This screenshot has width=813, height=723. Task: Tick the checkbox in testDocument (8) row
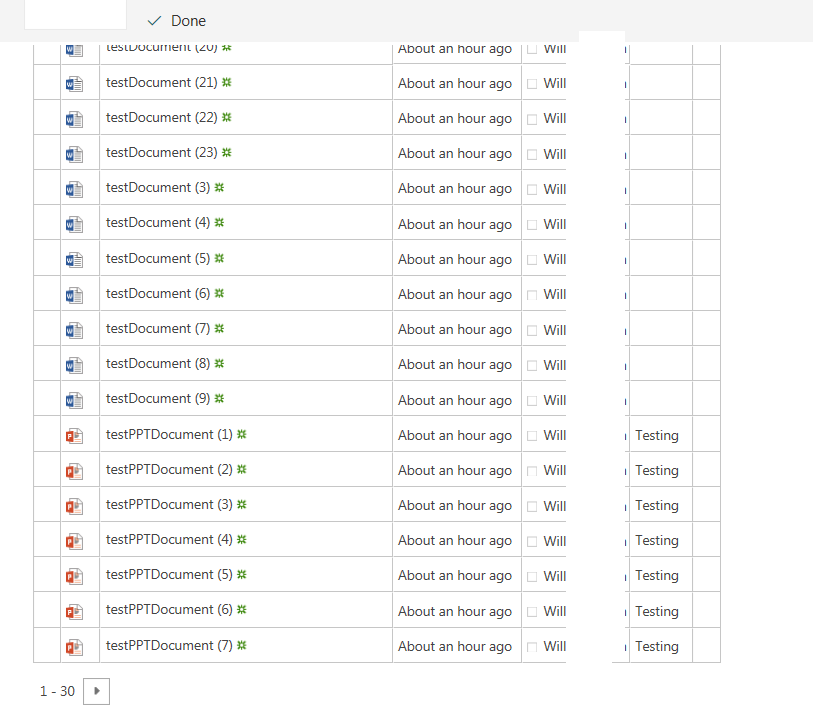(532, 366)
